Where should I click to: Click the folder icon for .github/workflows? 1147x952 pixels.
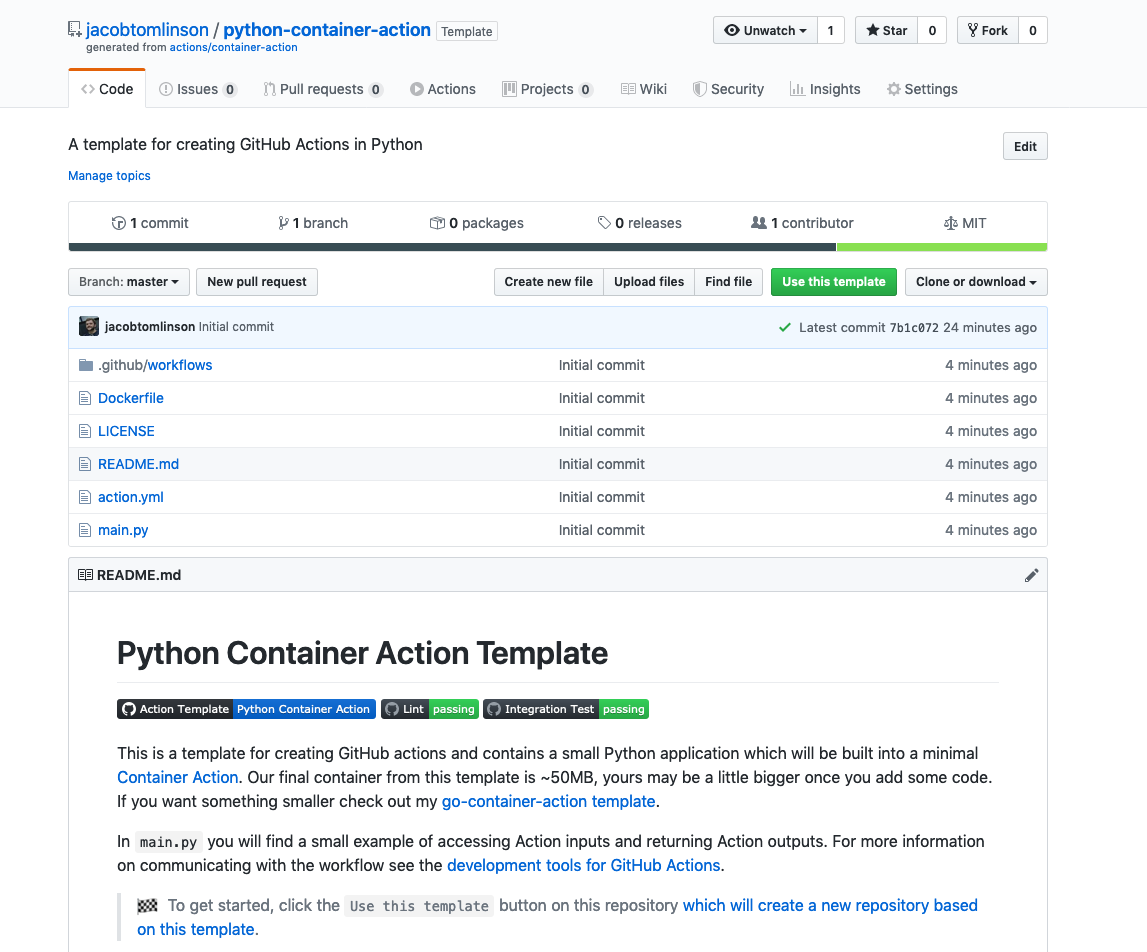(x=86, y=365)
